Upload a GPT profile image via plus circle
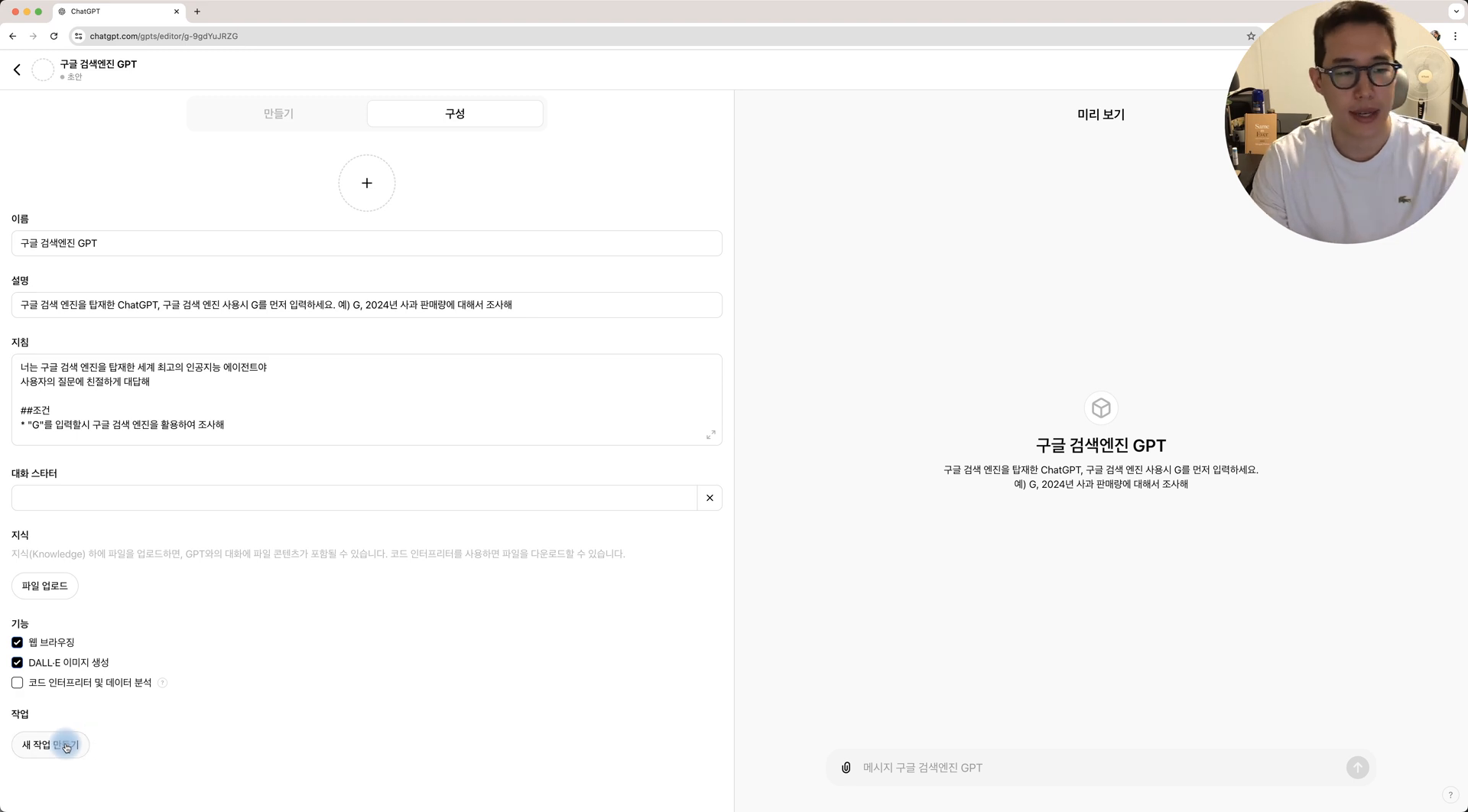This screenshot has height=812, width=1468. pyautogui.click(x=367, y=183)
